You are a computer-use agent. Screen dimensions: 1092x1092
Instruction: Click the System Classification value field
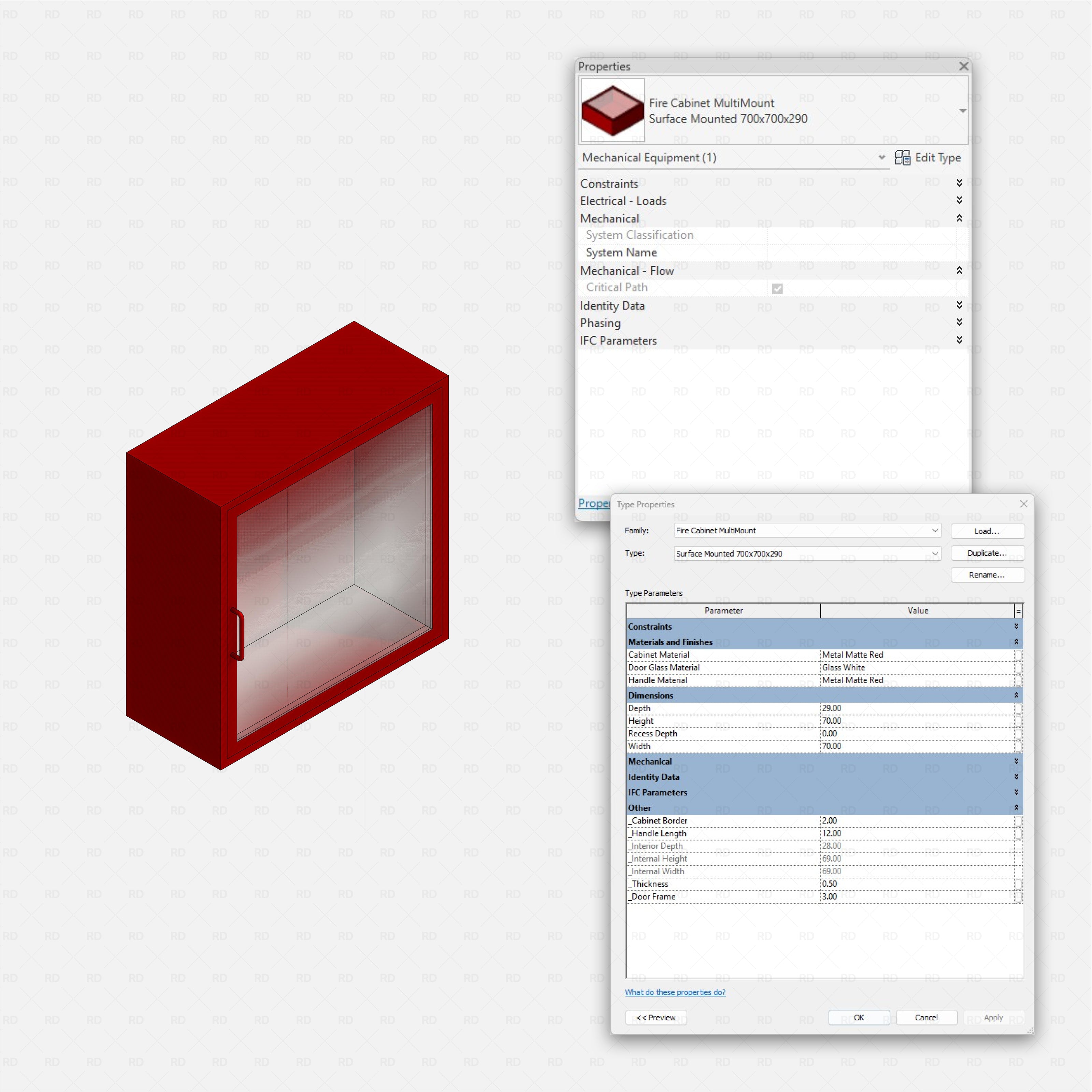[x=861, y=235]
